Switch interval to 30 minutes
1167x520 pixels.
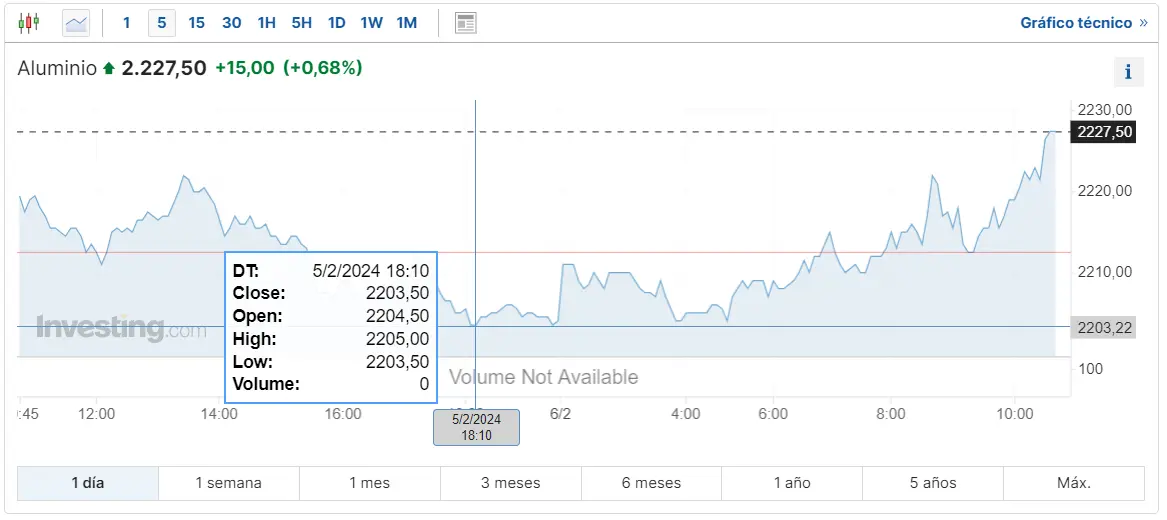231,22
